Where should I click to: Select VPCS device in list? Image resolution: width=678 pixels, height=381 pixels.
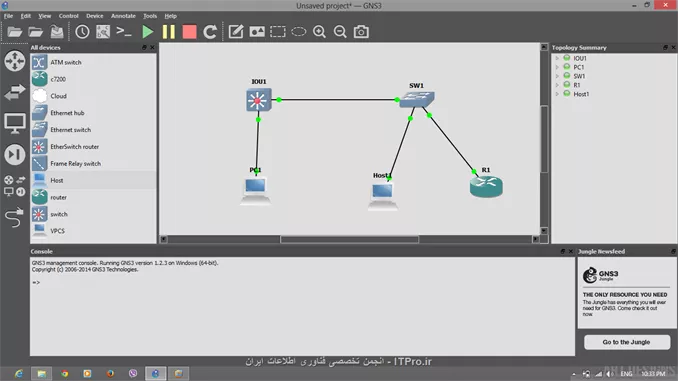93,231
